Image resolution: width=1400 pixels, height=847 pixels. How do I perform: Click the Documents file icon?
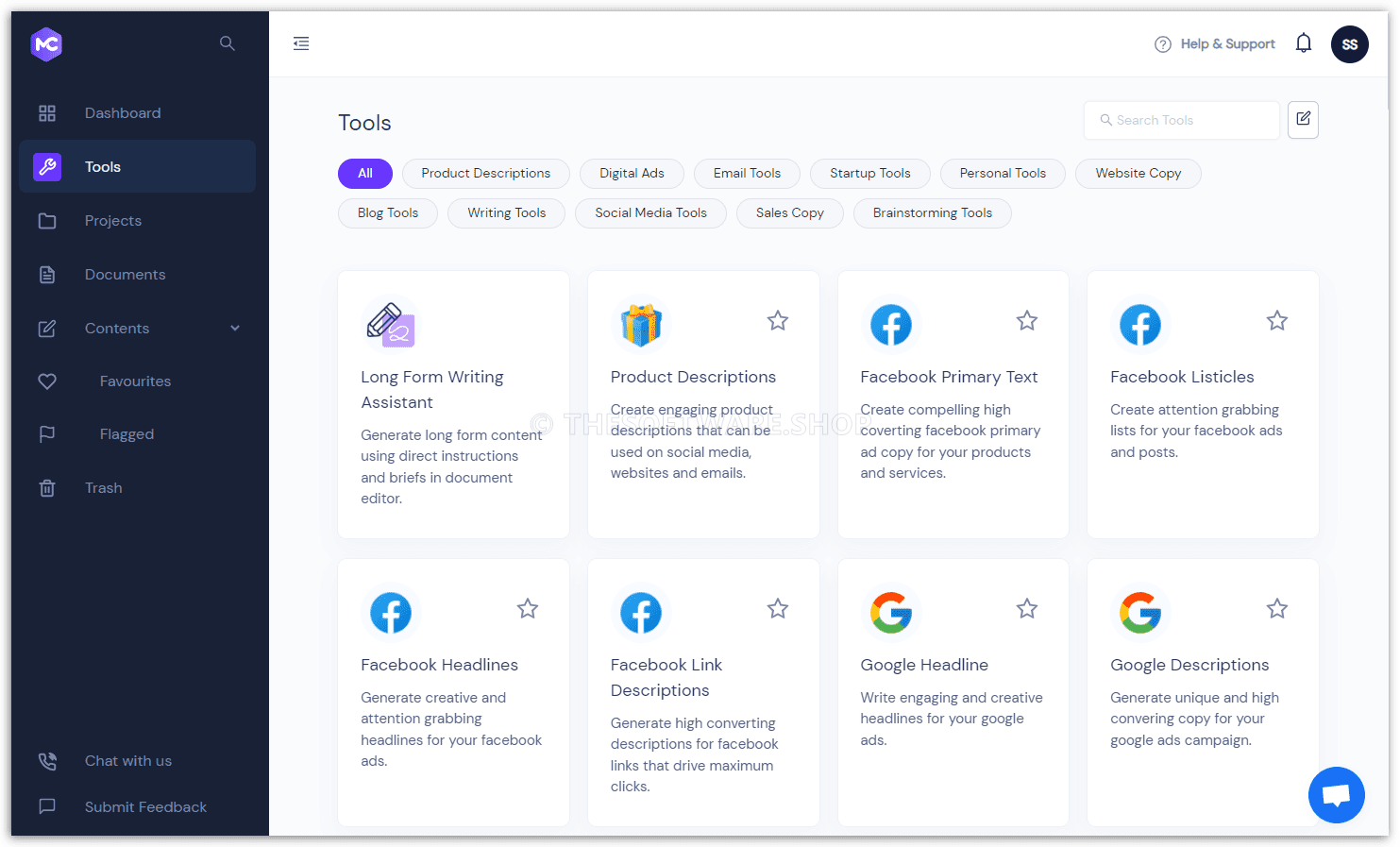[x=47, y=275]
